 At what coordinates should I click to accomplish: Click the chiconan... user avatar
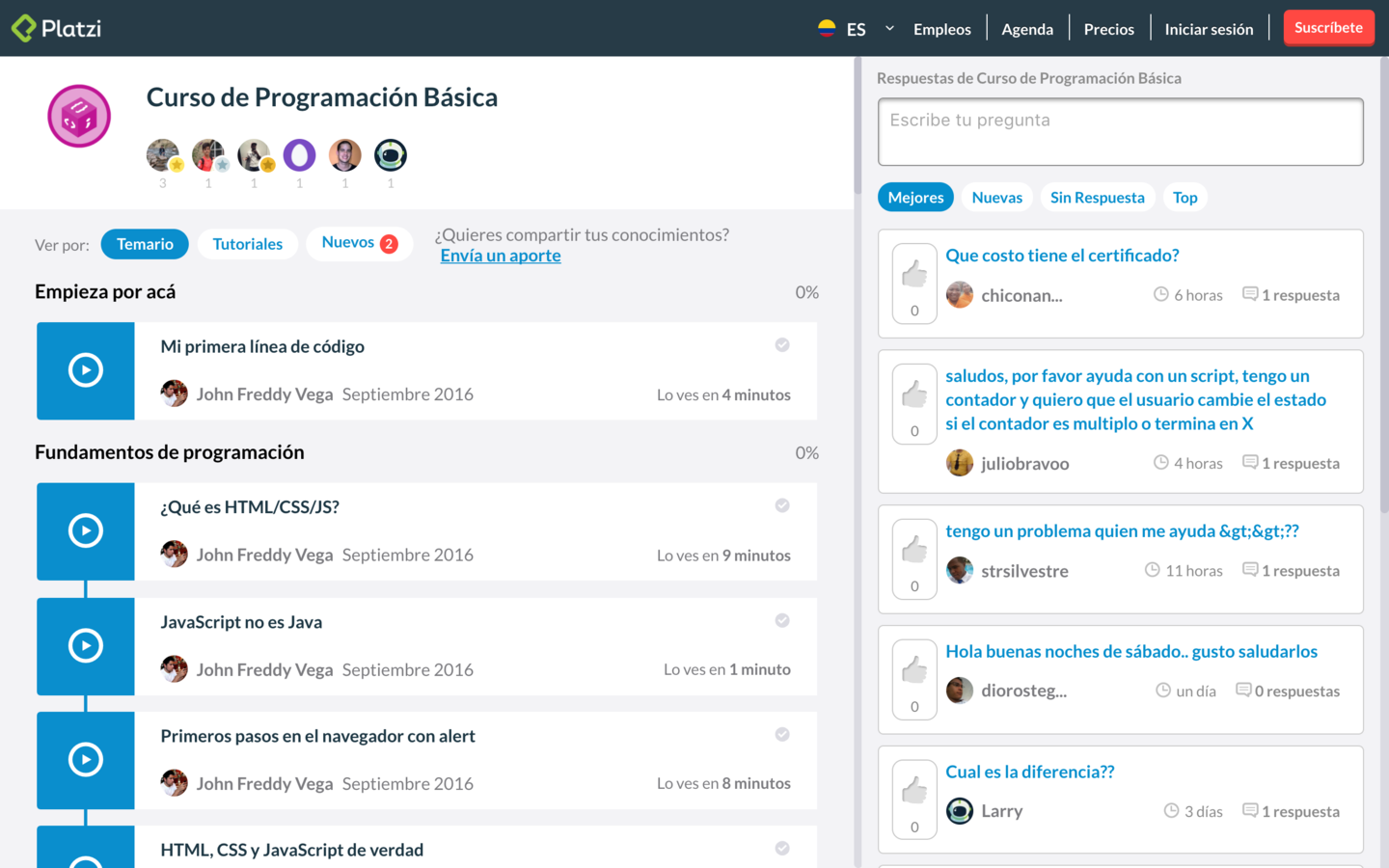click(960, 295)
